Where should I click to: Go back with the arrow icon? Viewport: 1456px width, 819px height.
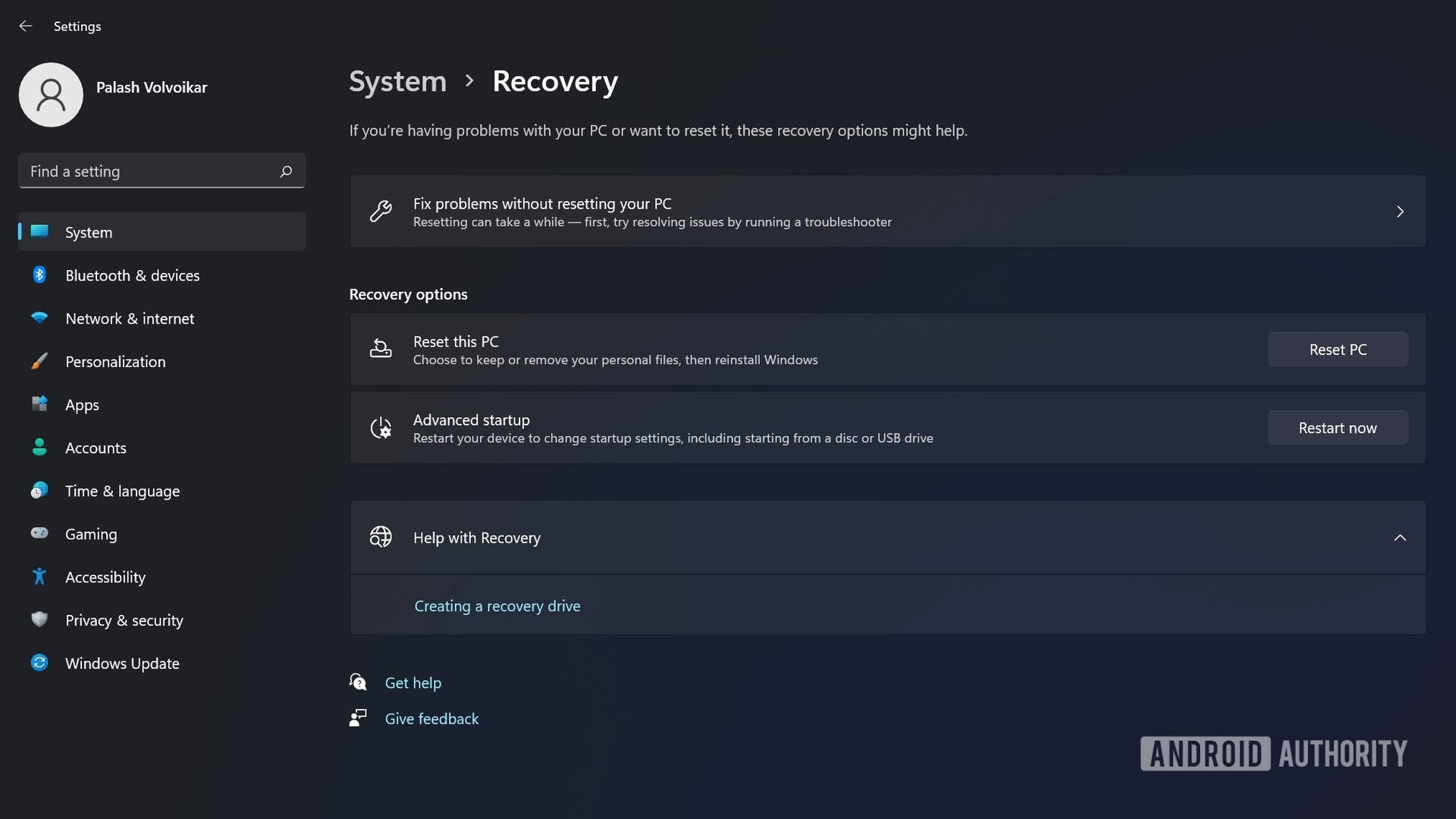(26, 26)
